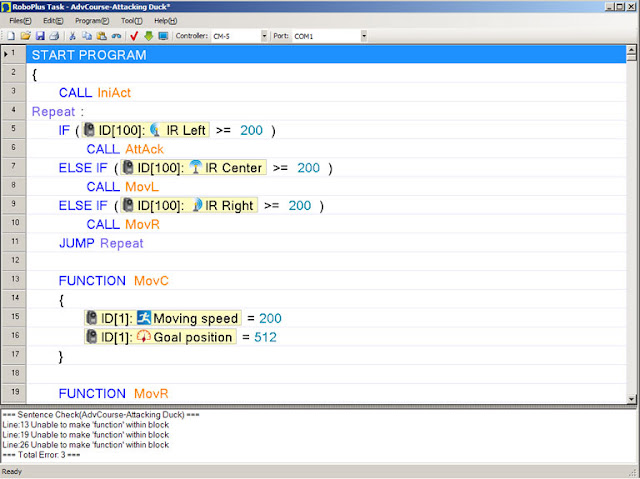This screenshot has width=640, height=479.
Task: Click the IF keyword on line 5
Action: coord(64,130)
